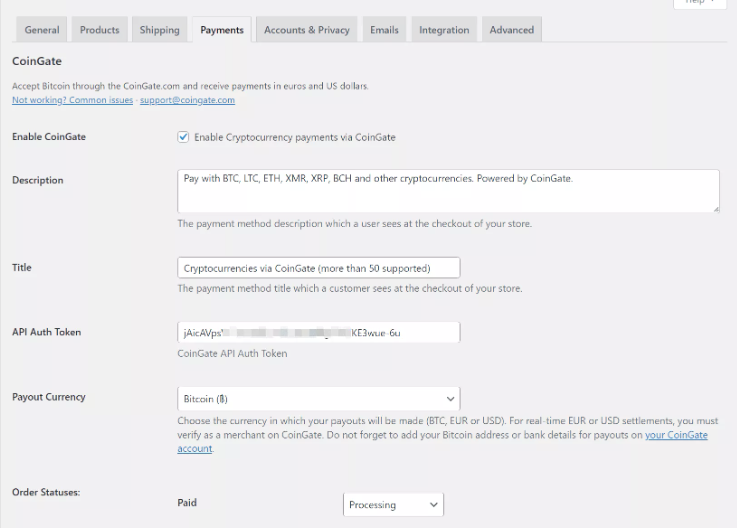Click the 'CoinGate API Auth Token' helper text
737x528 pixels.
(232, 354)
